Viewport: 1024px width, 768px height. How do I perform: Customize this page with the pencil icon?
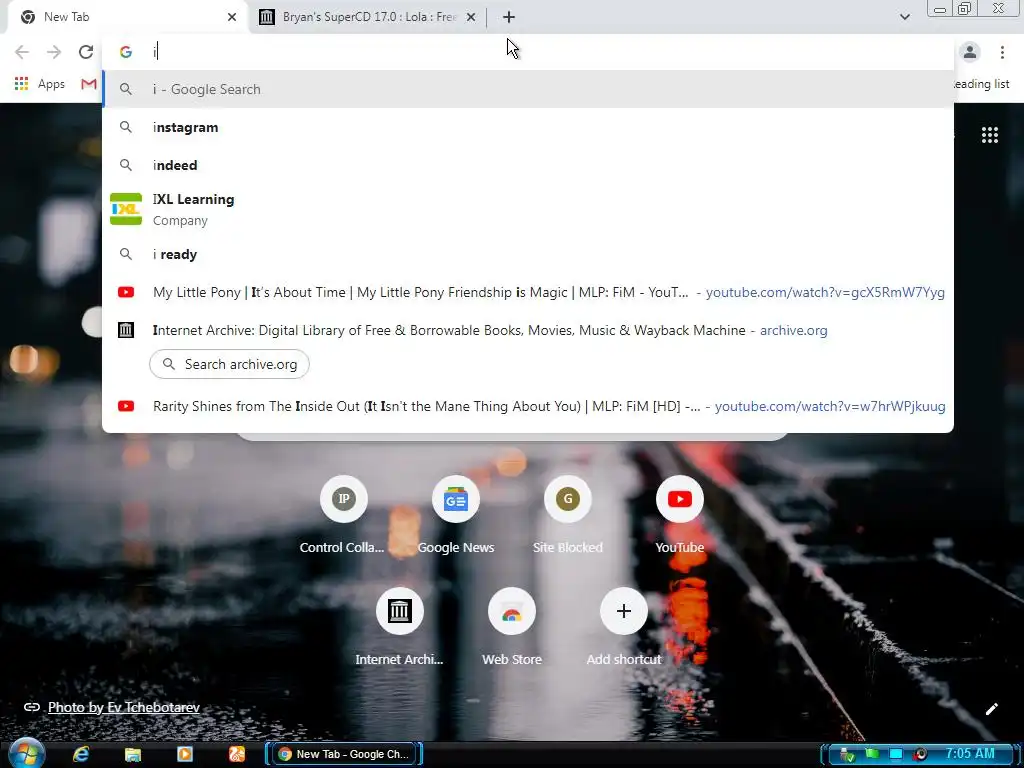pos(991,709)
